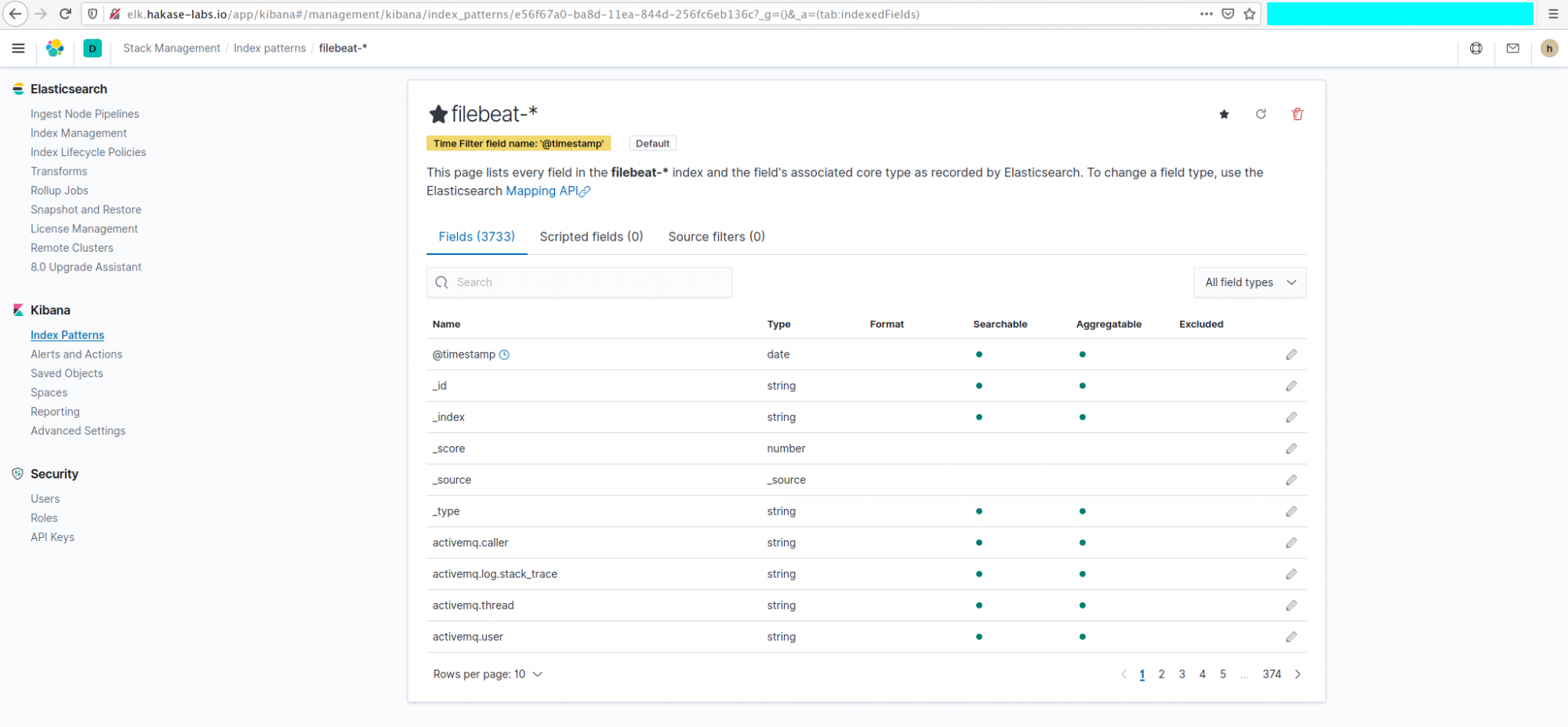Jump to last page 374

(x=1272, y=674)
